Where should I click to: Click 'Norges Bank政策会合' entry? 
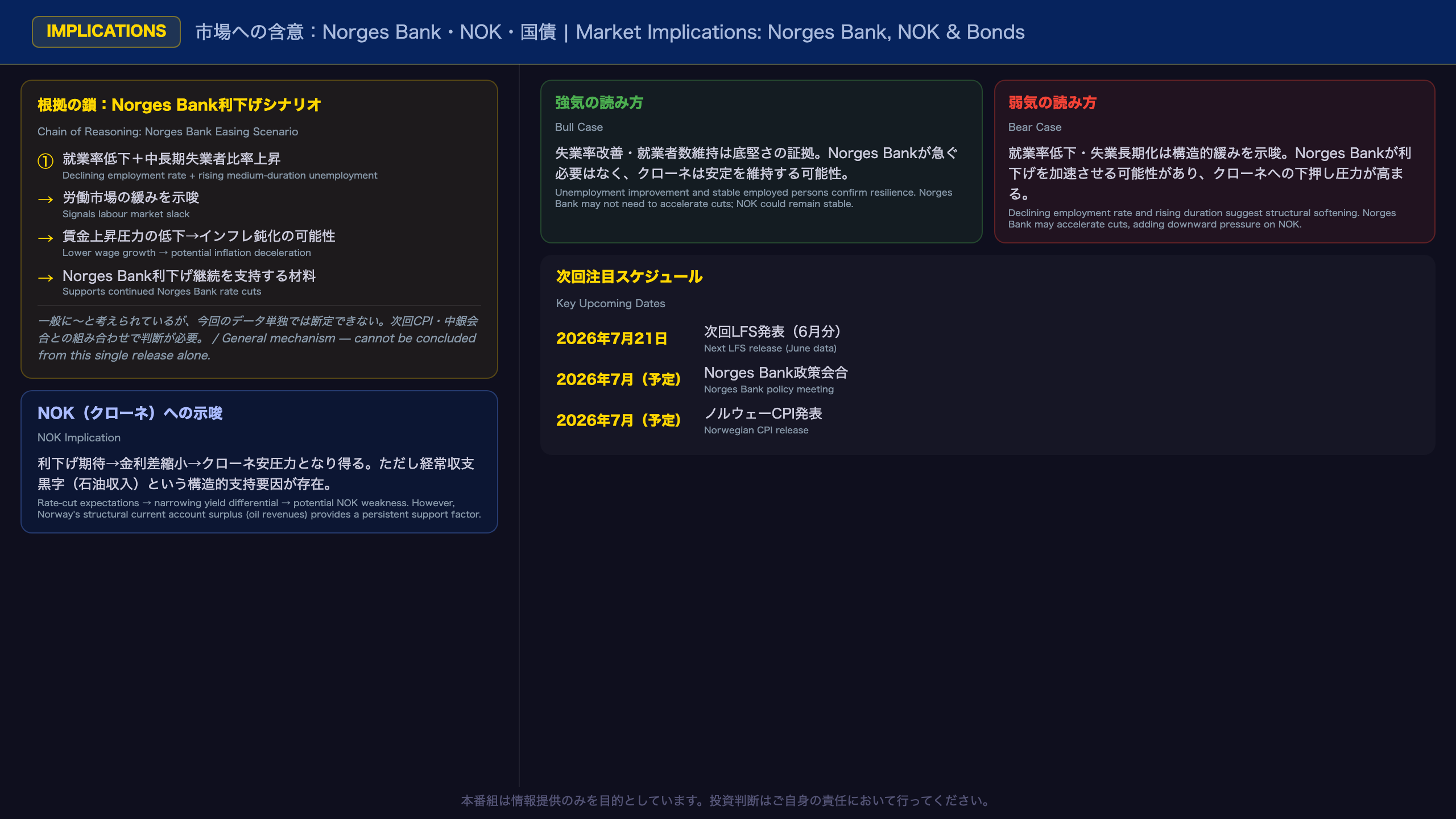click(776, 373)
